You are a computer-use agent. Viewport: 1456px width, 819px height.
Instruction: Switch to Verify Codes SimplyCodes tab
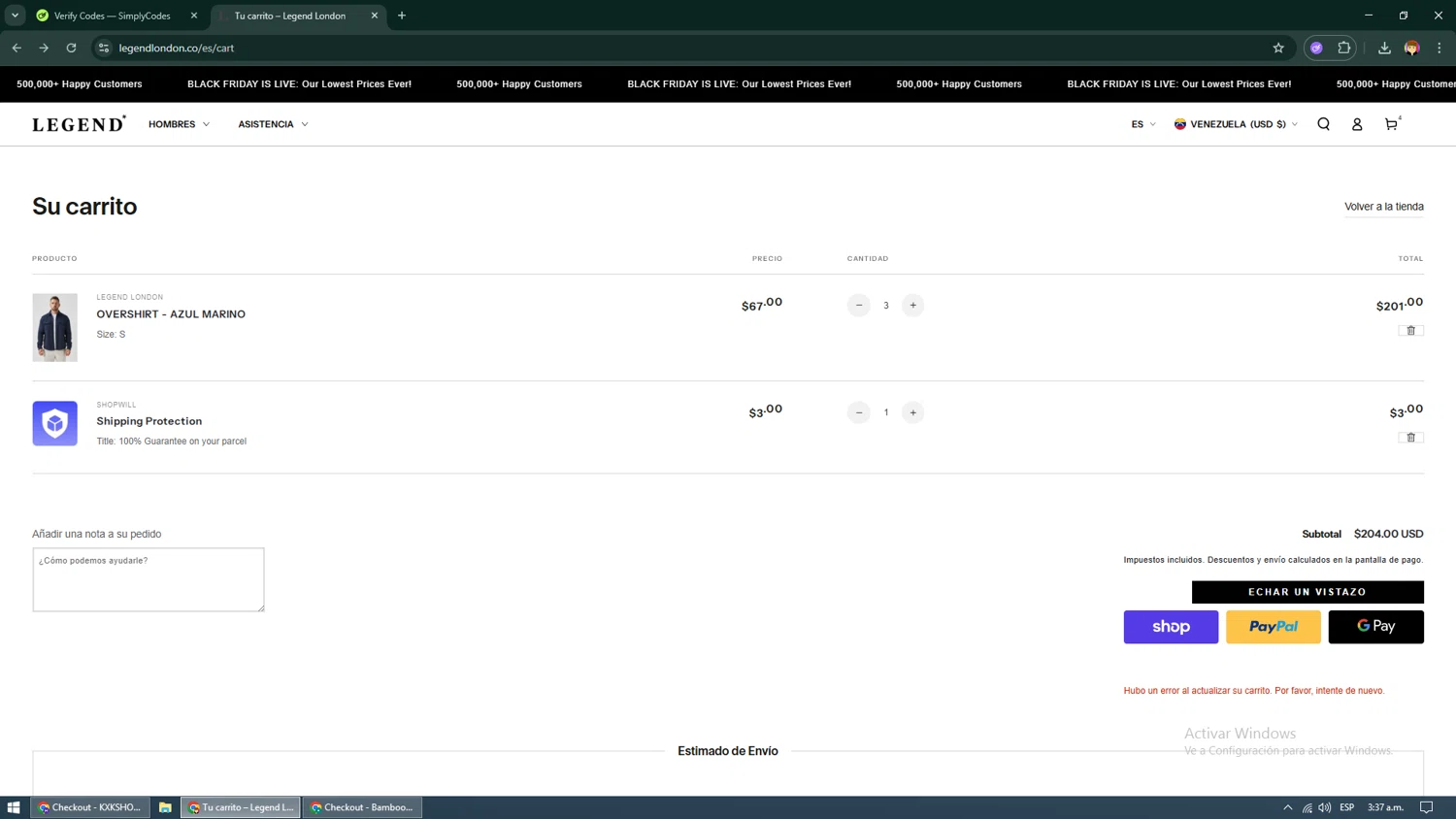tap(112, 16)
